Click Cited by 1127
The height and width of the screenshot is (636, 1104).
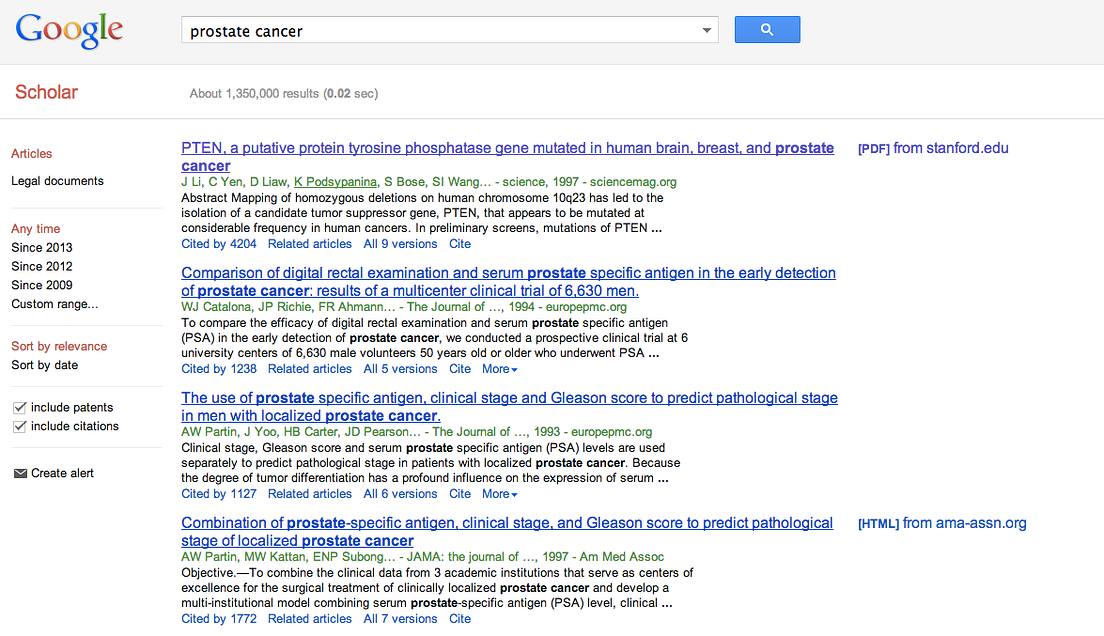point(219,494)
